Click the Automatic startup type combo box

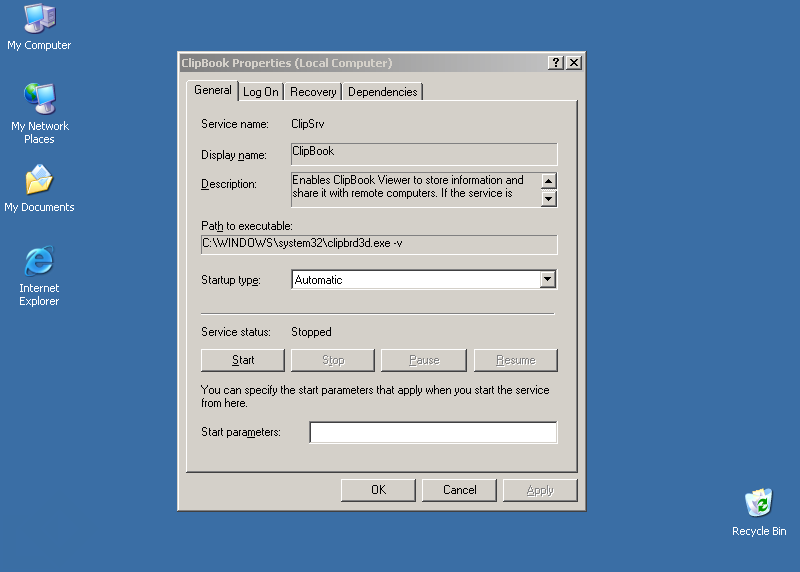coord(424,280)
